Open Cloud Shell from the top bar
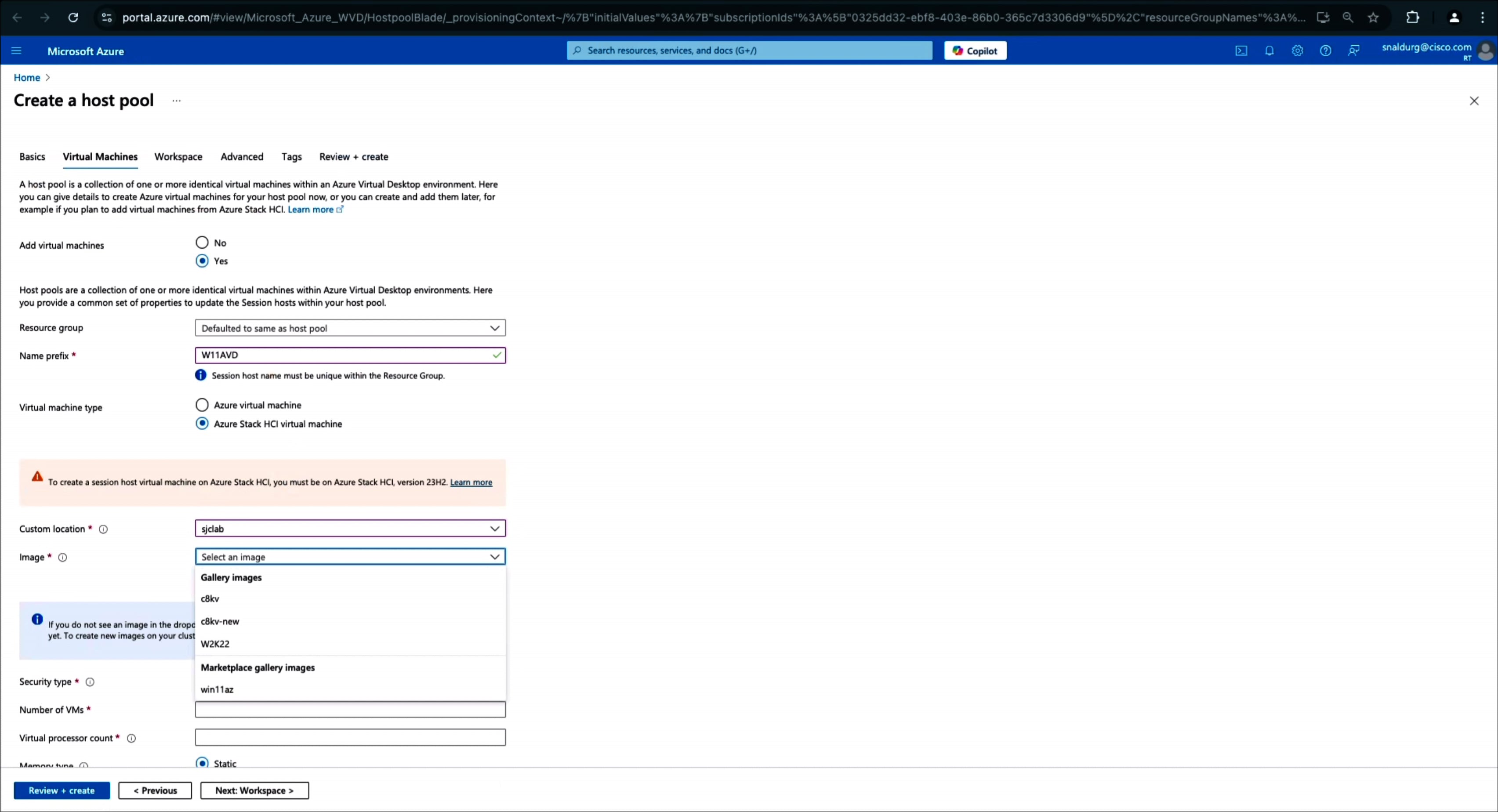This screenshot has height=812, width=1498. click(x=1241, y=51)
